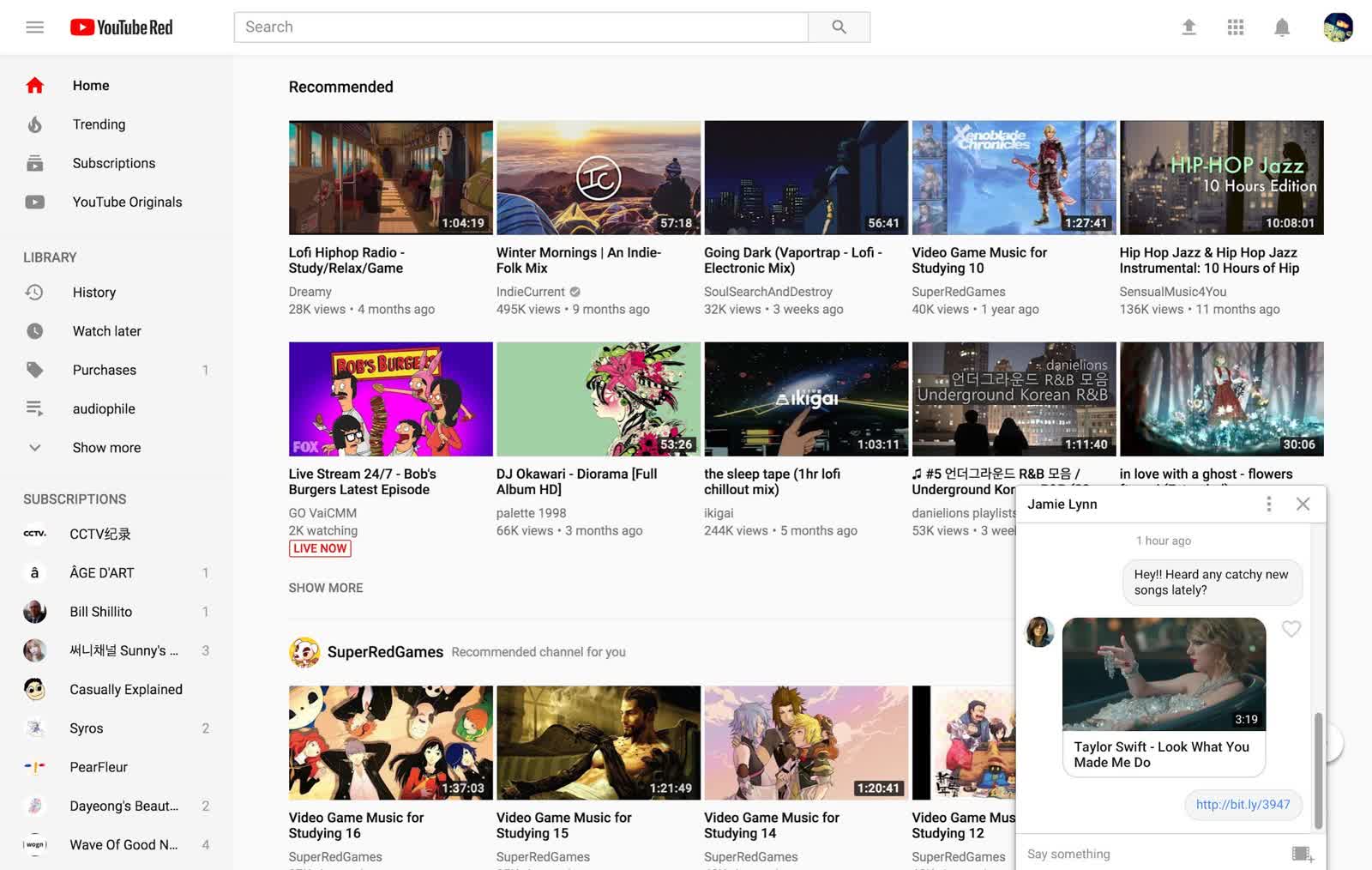Open the notifications bell
This screenshot has width=1372, height=870.
coord(1282,27)
